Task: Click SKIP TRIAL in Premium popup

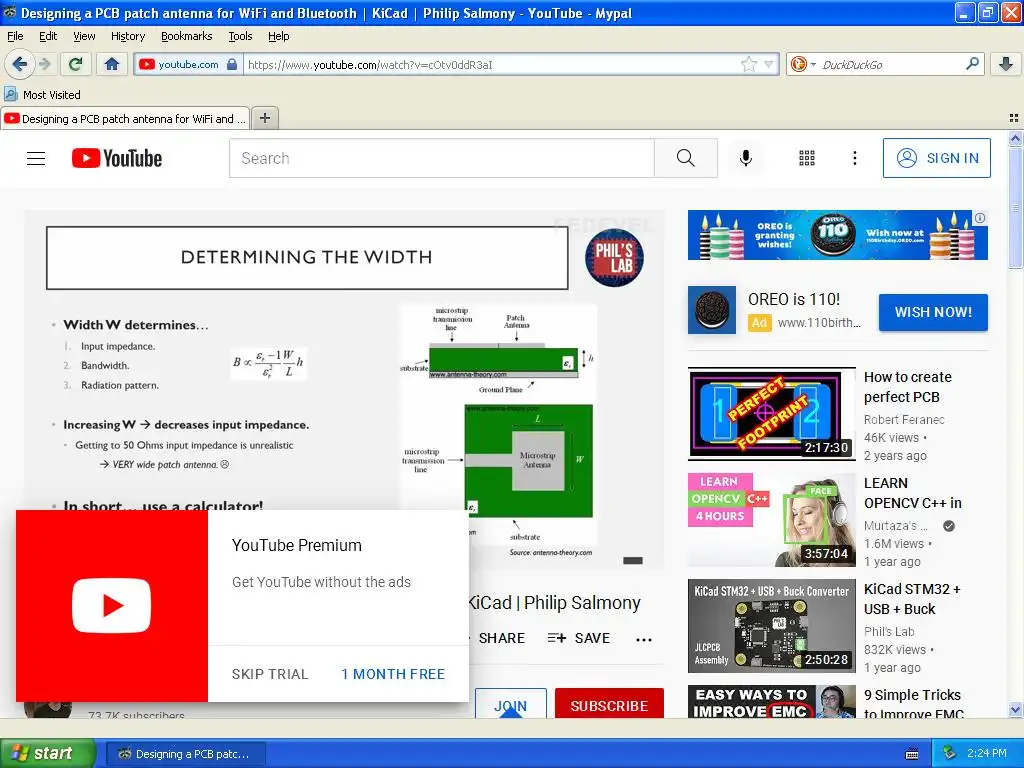Action: point(270,674)
